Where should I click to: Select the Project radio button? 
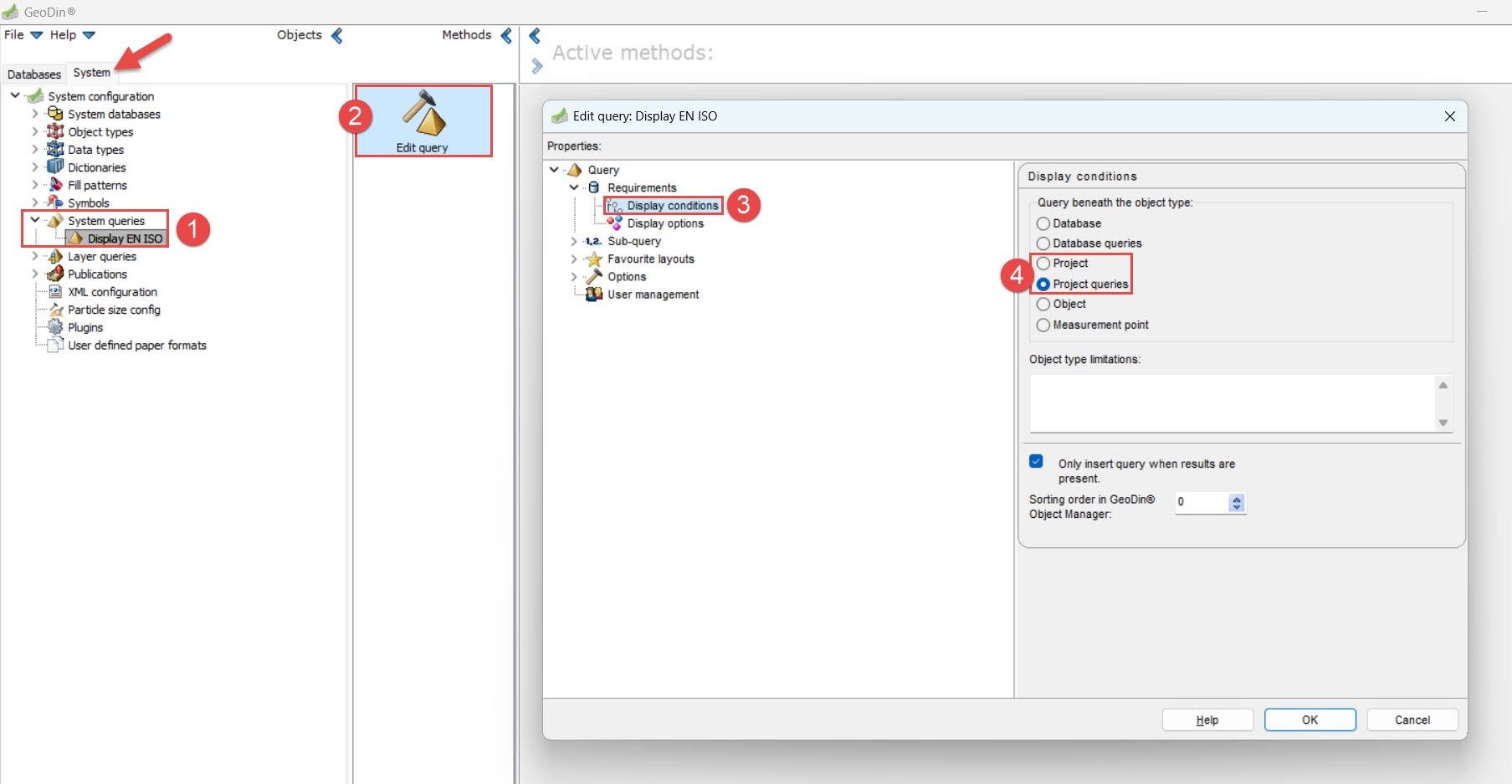[1043, 264]
